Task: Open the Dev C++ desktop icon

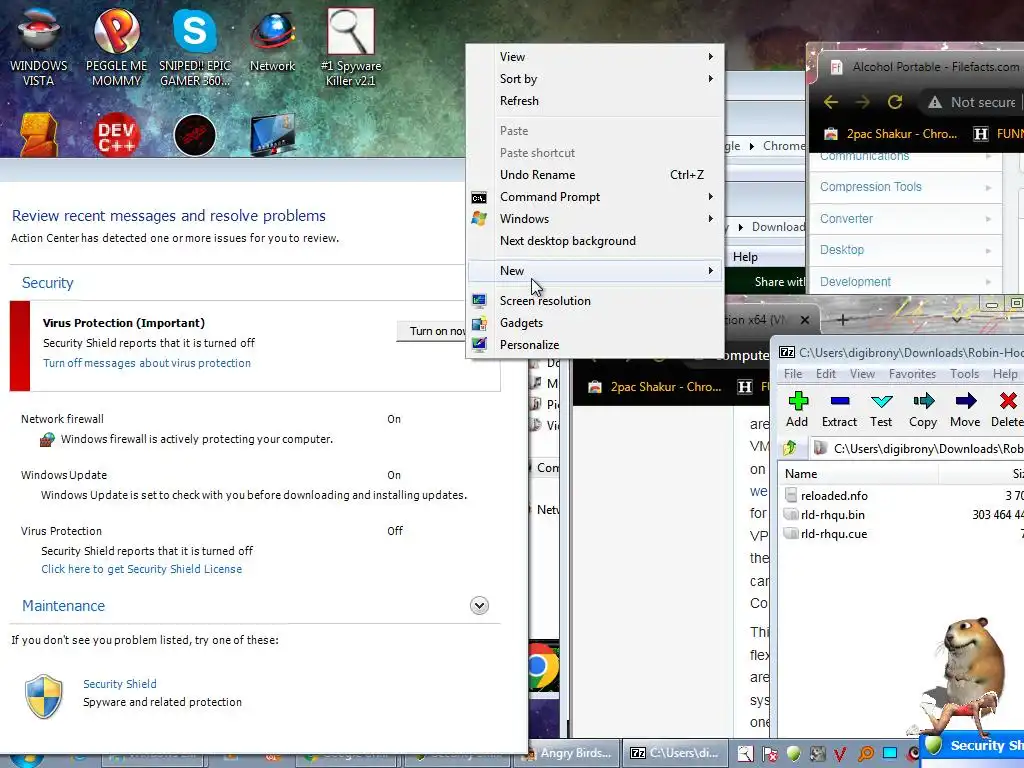Action: click(116, 135)
